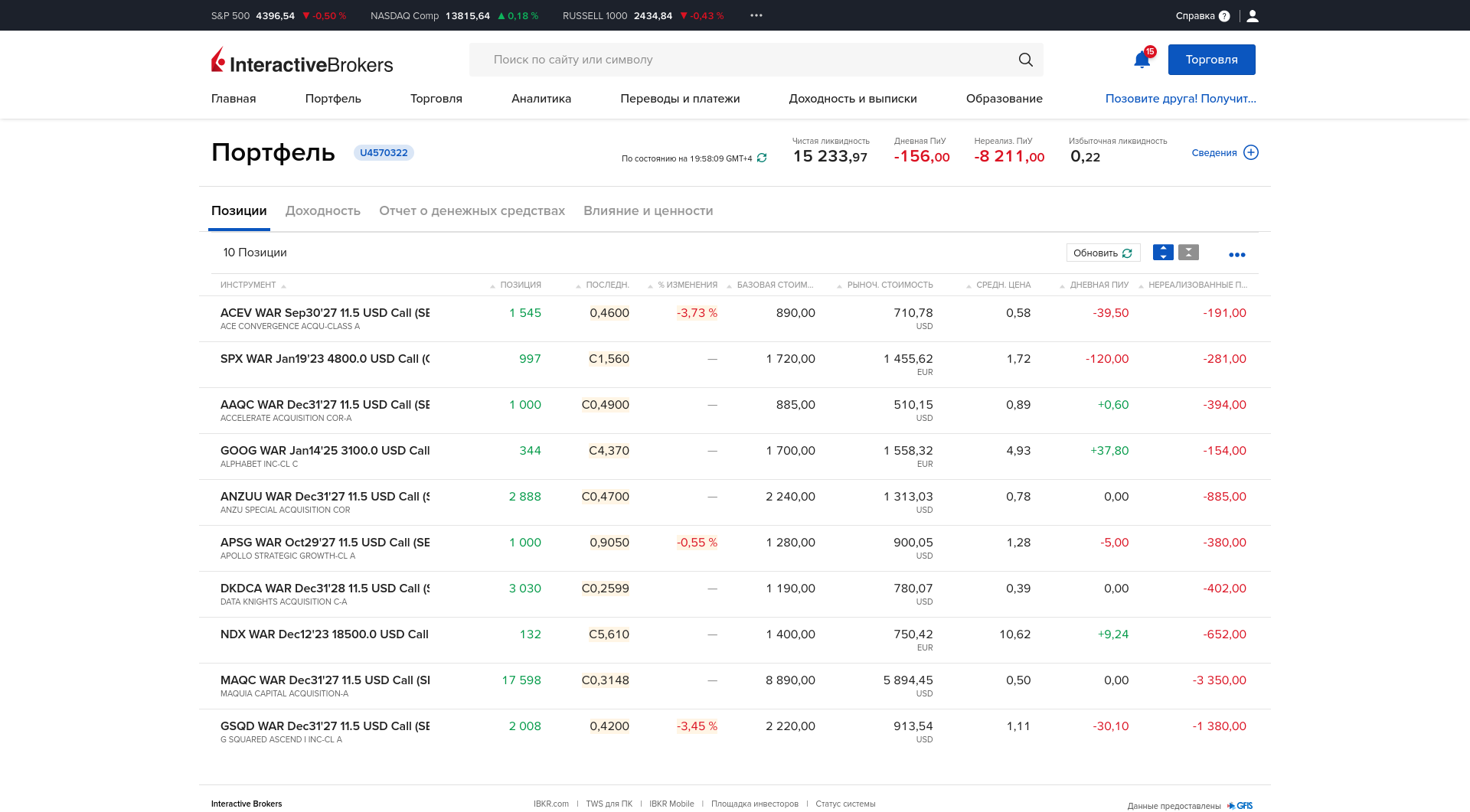
Task: Click the notification bell icon
Action: 1142,60
